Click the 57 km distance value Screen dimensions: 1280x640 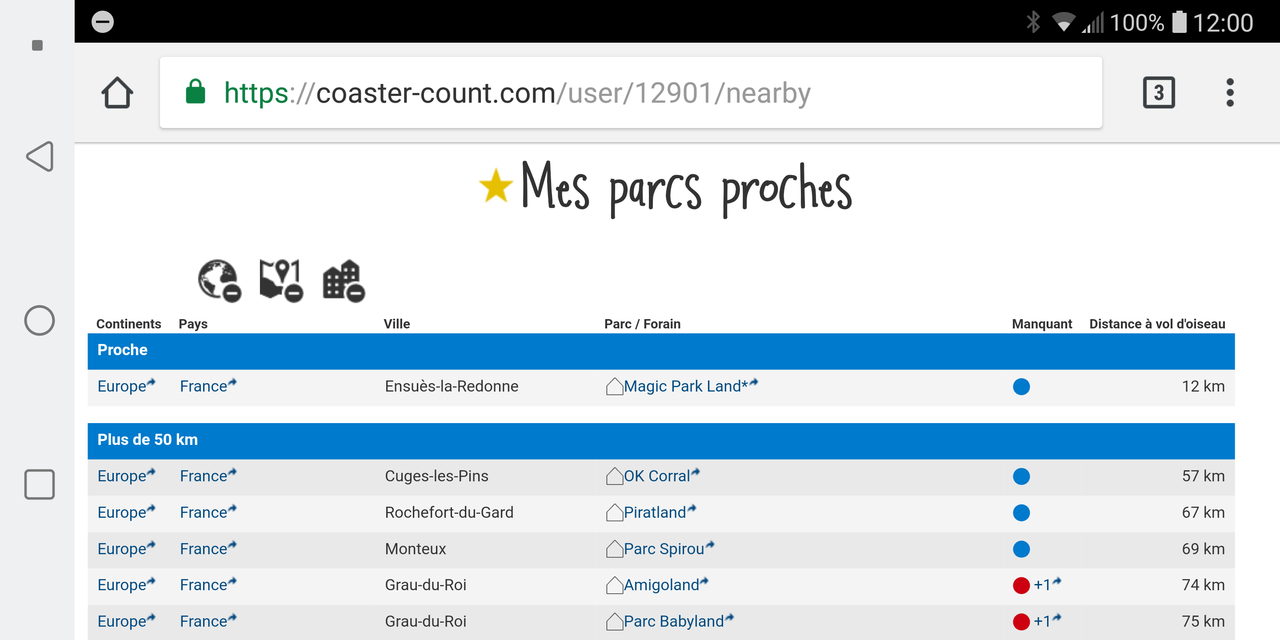(x=1203, y=476)
